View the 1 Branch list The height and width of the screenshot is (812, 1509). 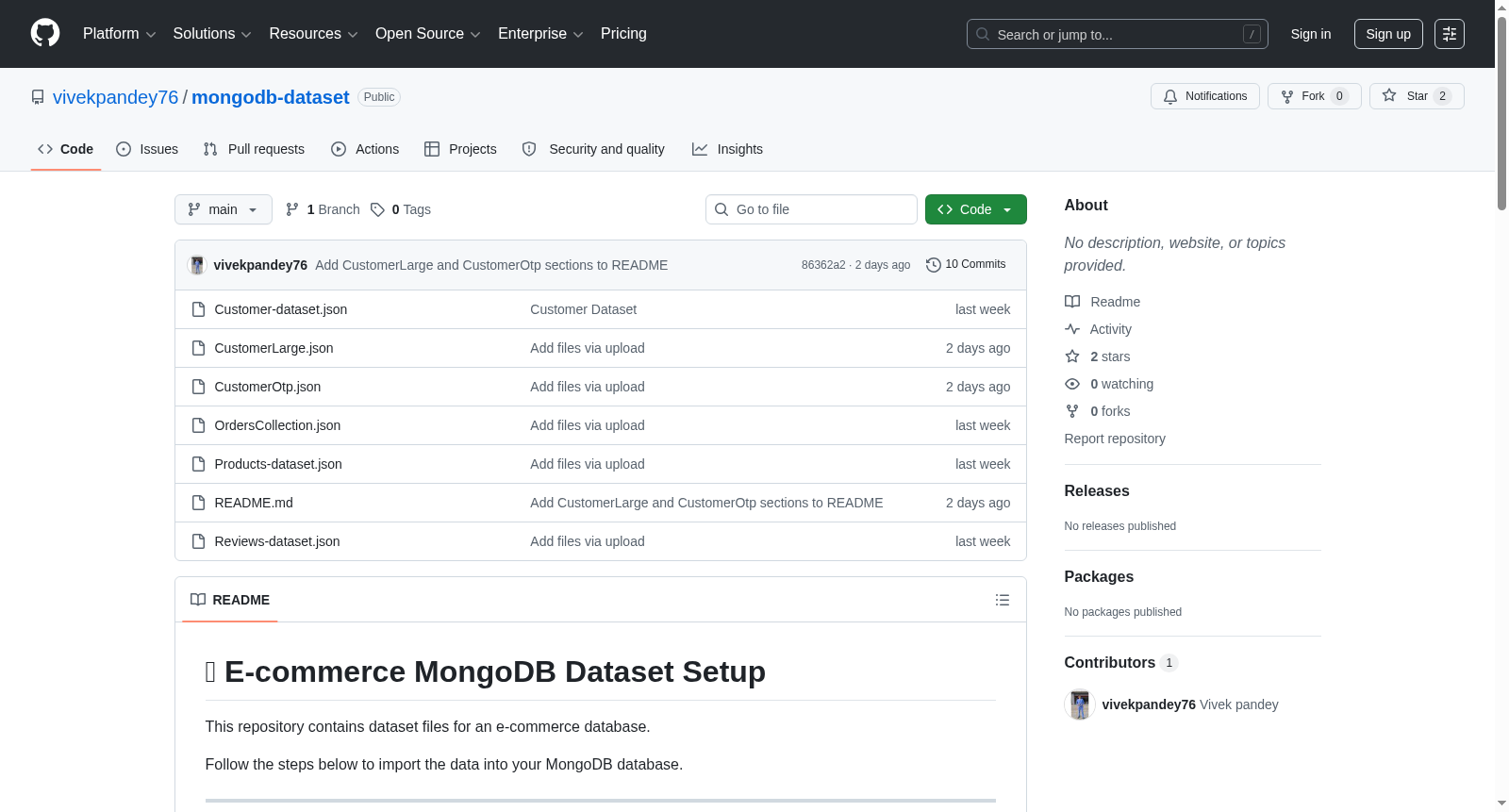[323, 209]
